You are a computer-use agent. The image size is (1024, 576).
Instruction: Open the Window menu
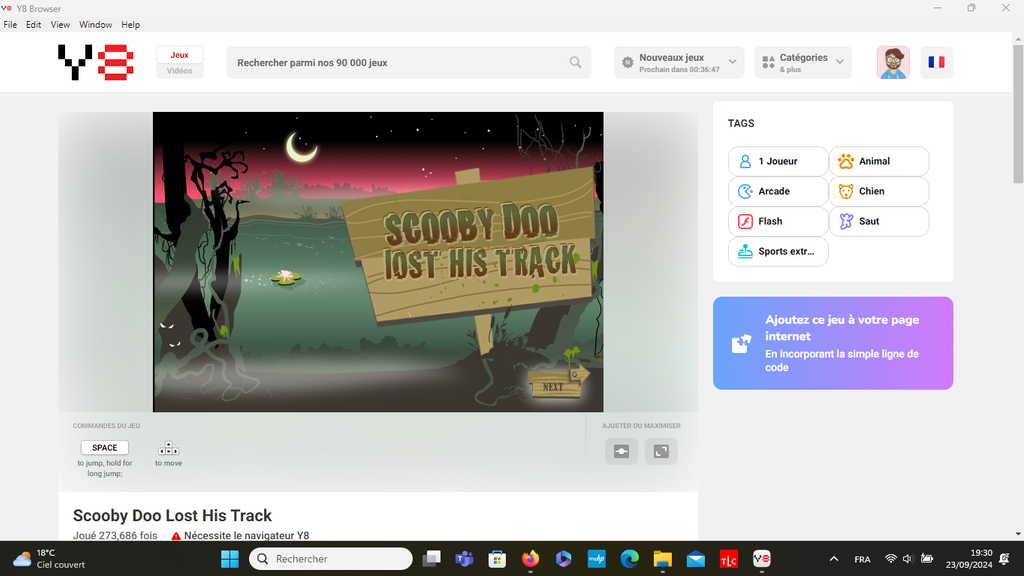click(x=96, y=24)
